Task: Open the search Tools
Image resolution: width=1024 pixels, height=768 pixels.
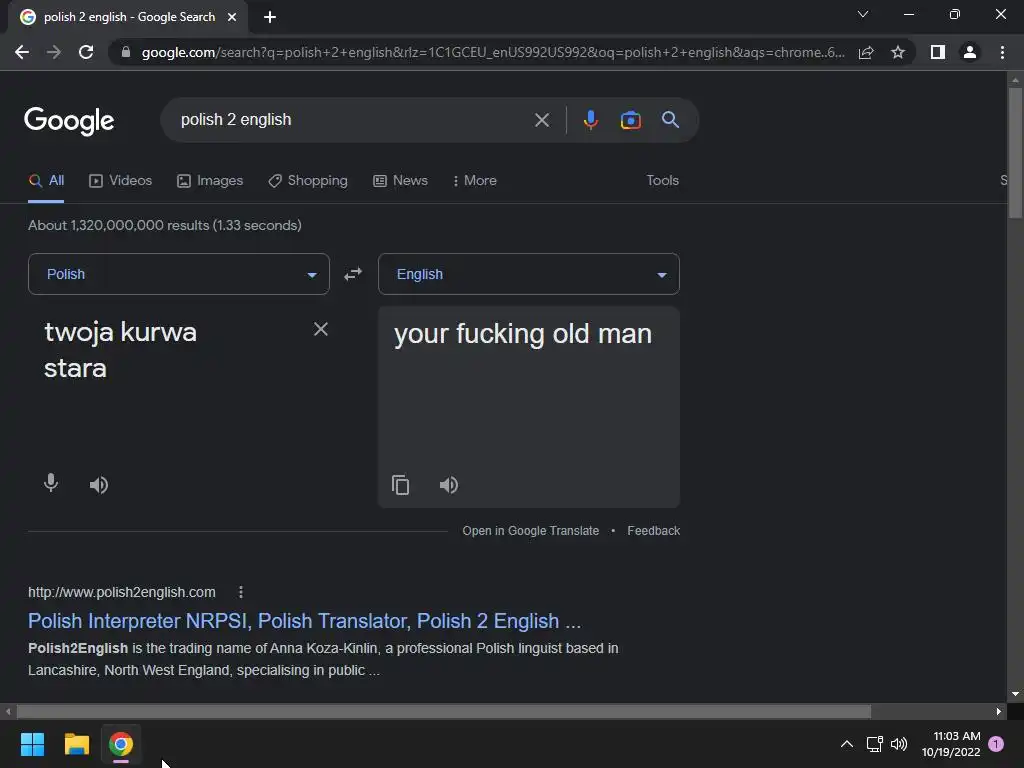Action: (x=662, y=181)
